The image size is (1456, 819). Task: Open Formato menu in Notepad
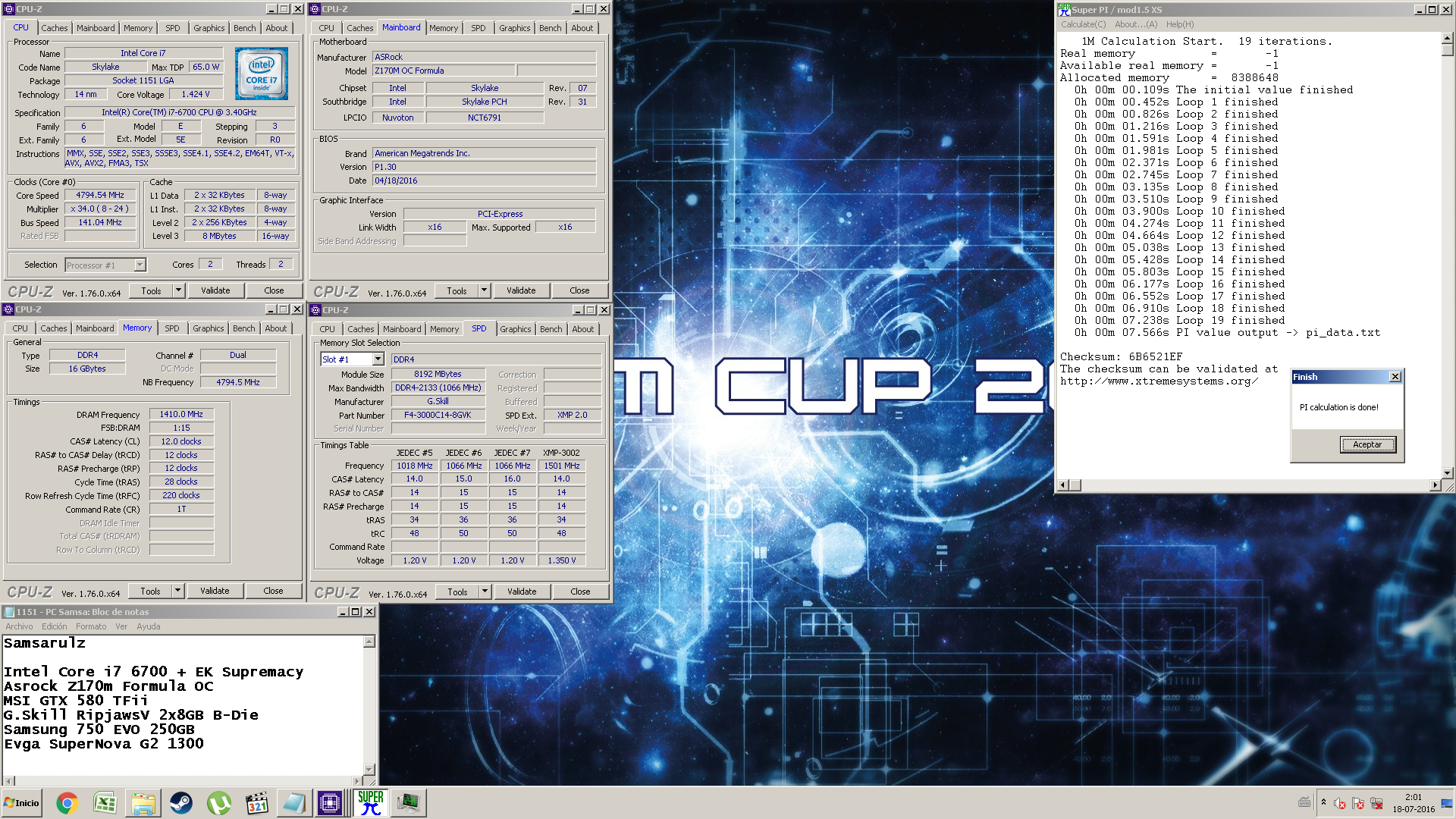tap(91, 626)
